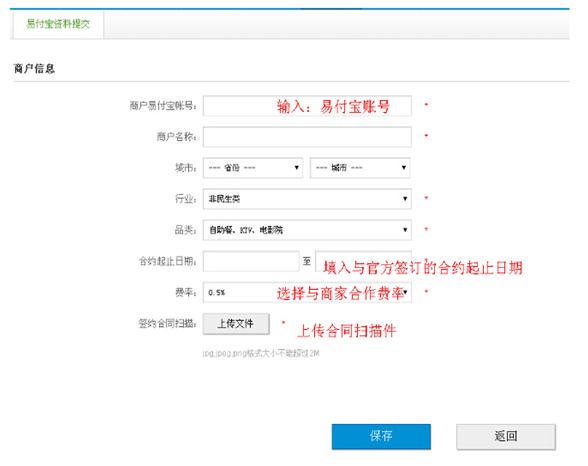Expand the 行业 dropdown showing 非民生类

click(x=307, y=199)
